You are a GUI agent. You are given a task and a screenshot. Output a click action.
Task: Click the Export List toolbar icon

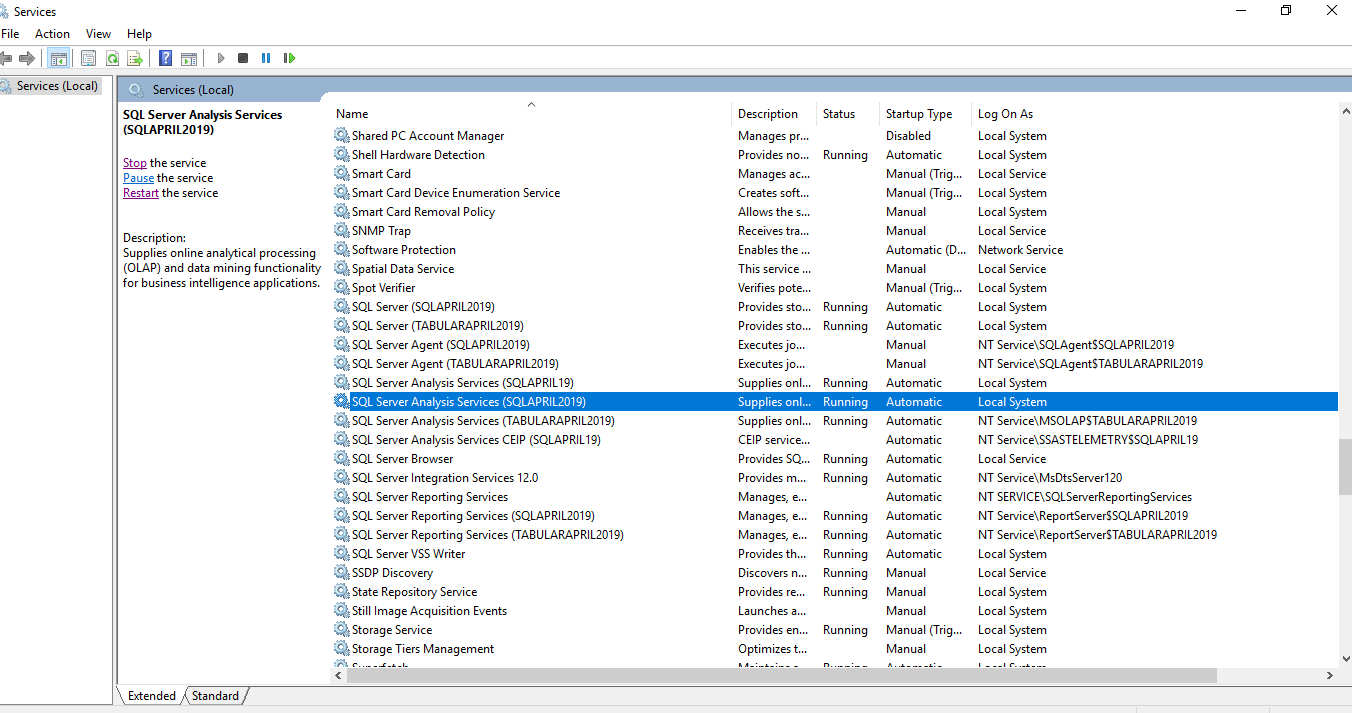[135, 58]
